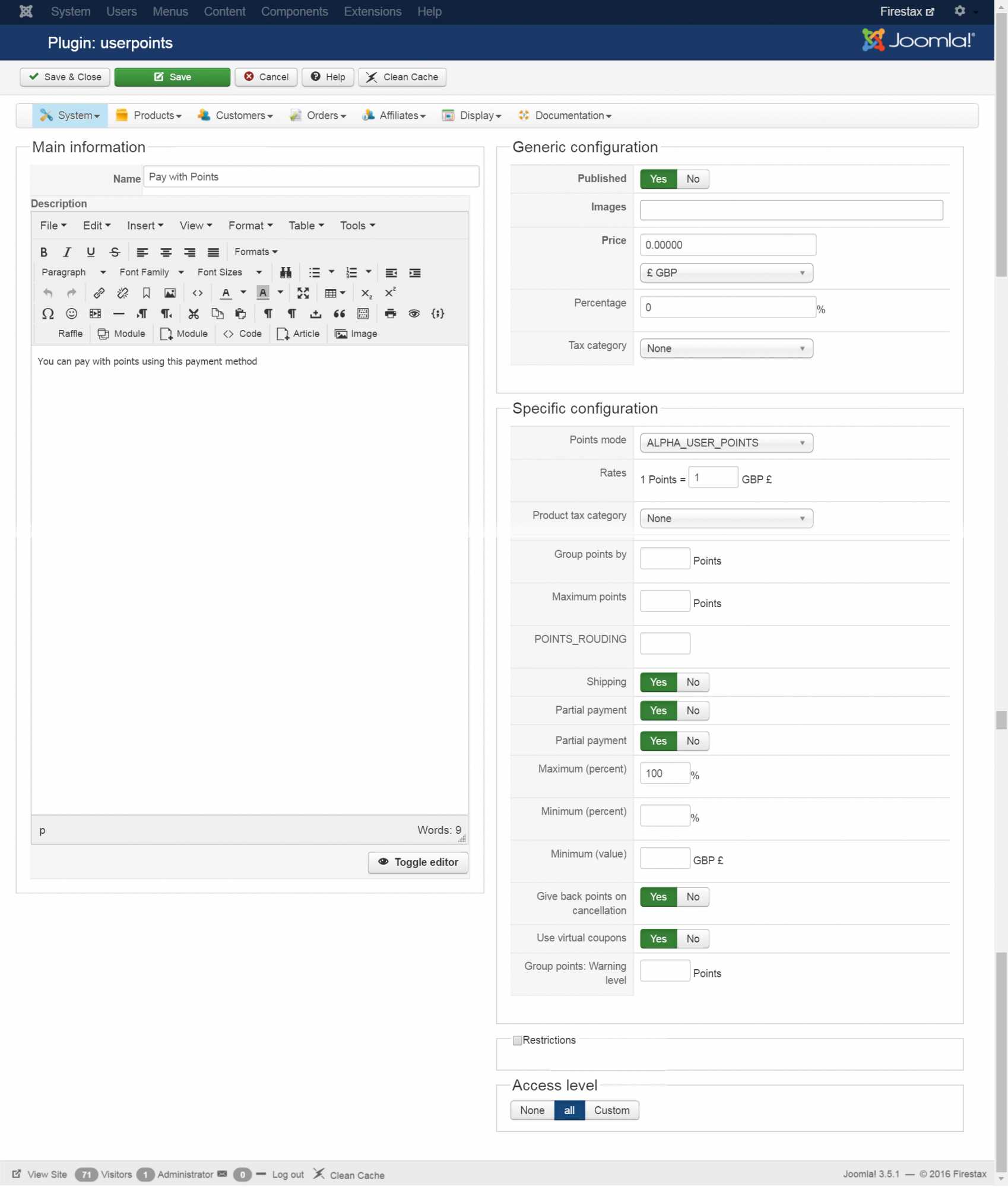
Task: Open the Tax category dropdown
Action: click(727, 349)
